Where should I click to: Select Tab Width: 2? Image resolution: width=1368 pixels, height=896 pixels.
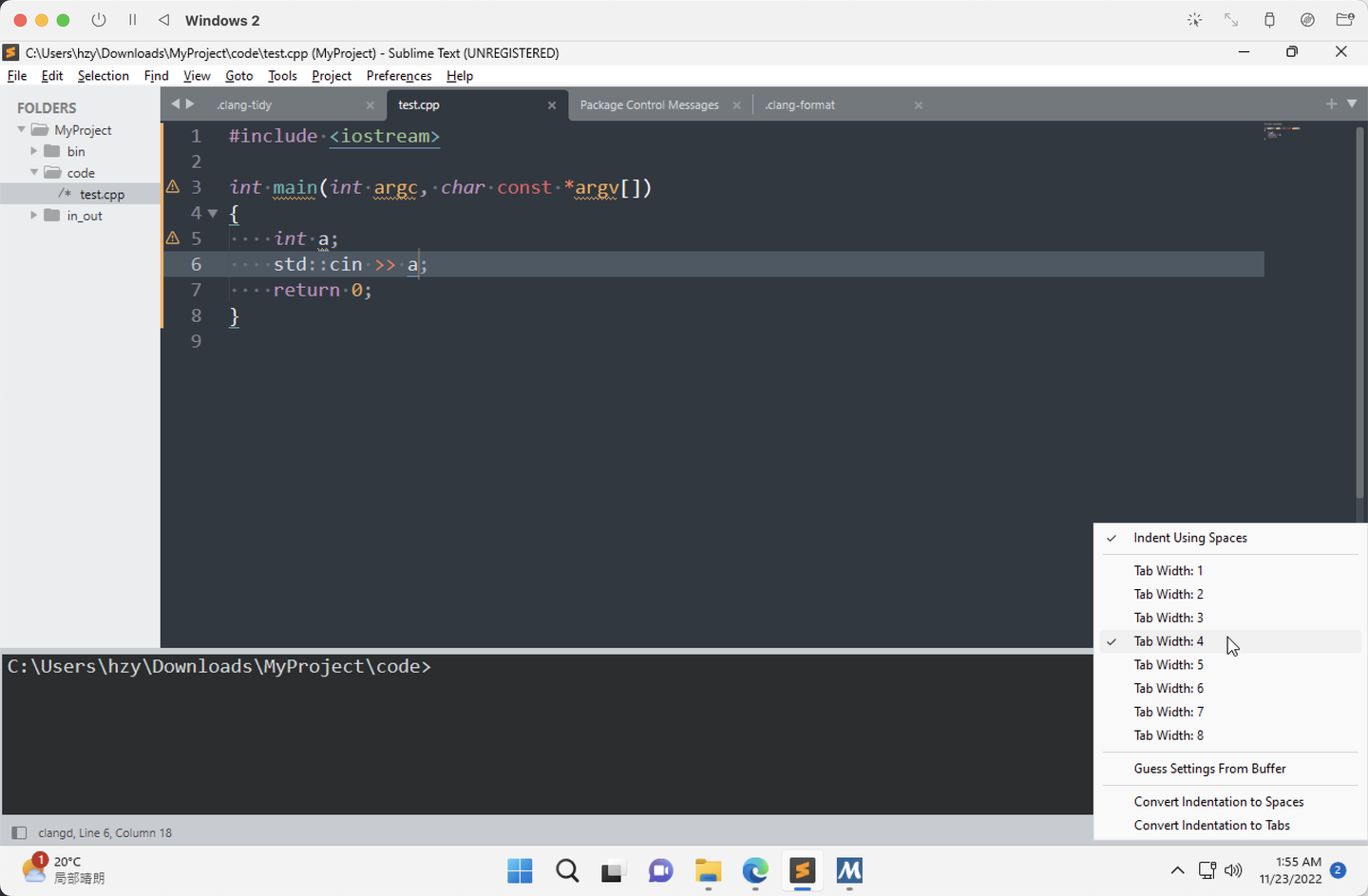(x=1168, y=594)
